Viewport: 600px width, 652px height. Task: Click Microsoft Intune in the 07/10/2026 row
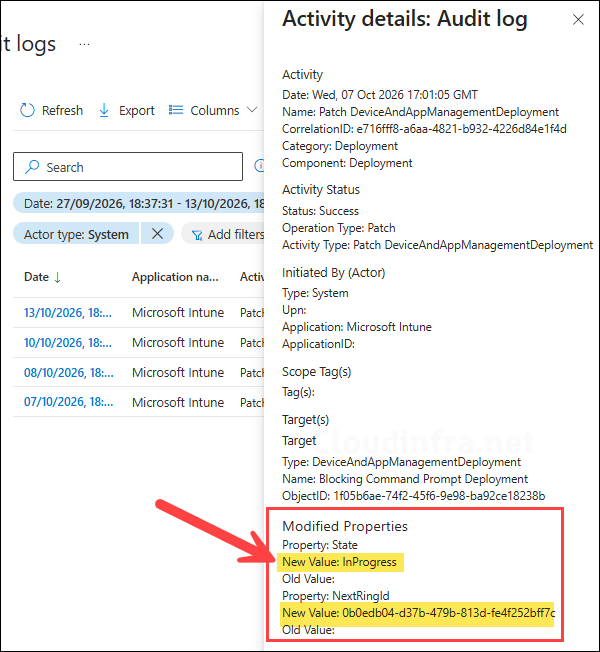pos(178,402)
